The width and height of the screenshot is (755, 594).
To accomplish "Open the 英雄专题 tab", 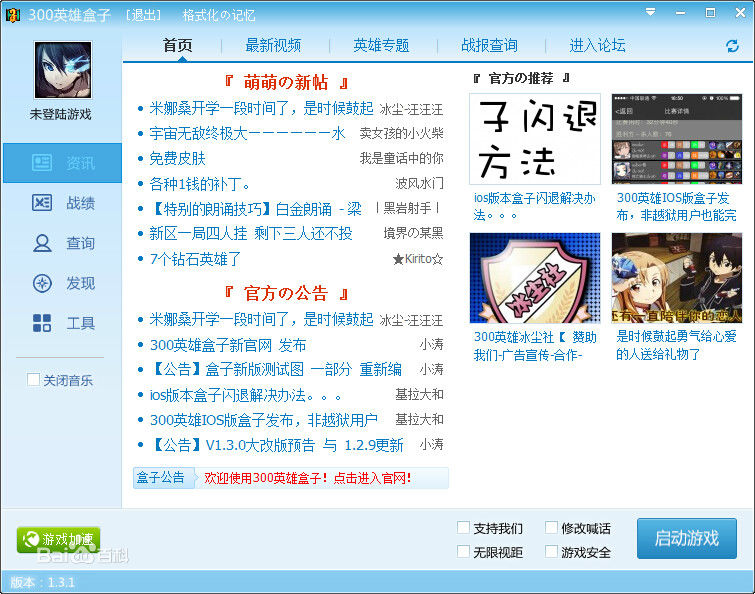I will point(381,45).
